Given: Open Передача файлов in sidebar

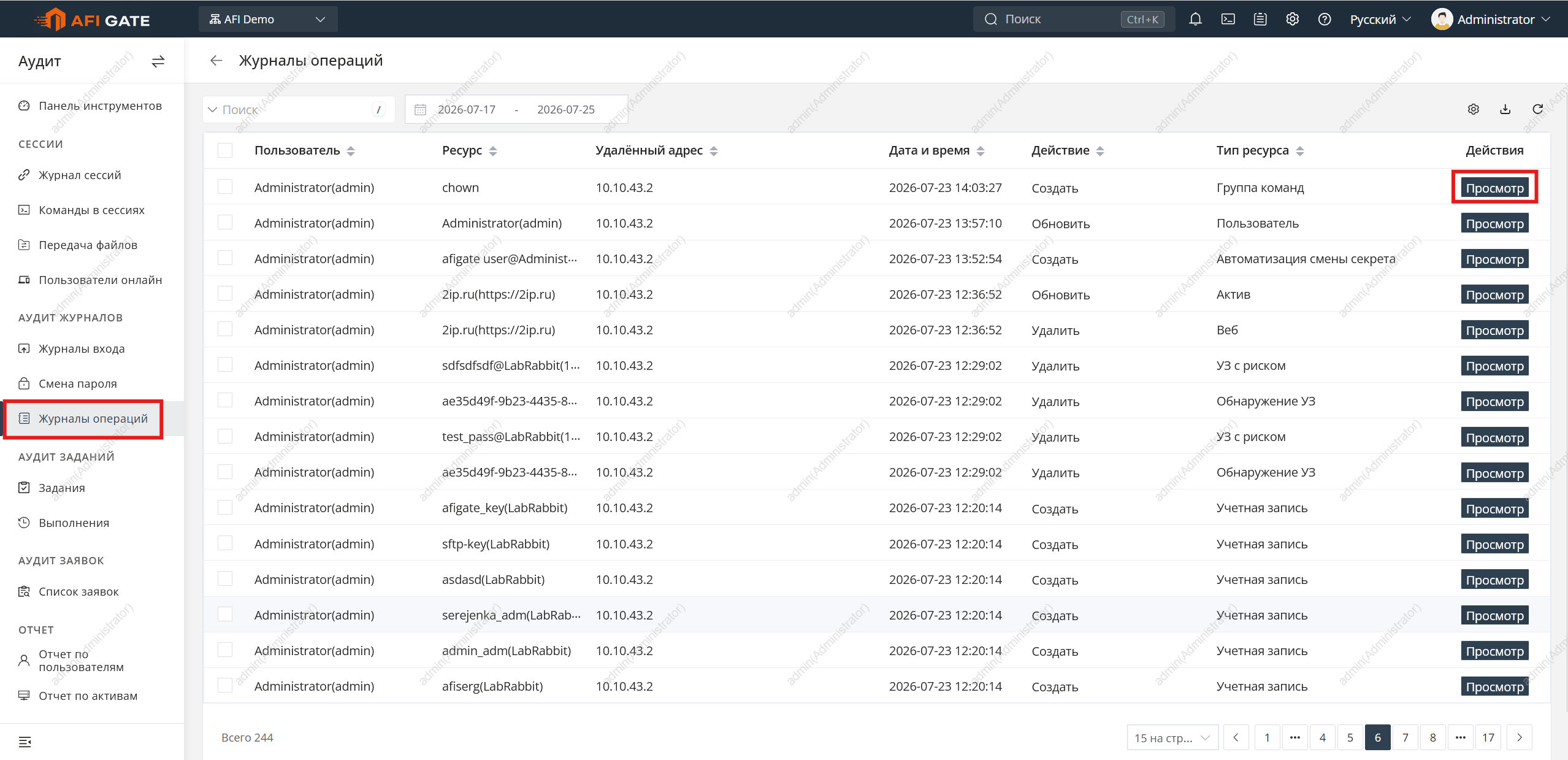Looking at the screenshot, I should point(92,245).
